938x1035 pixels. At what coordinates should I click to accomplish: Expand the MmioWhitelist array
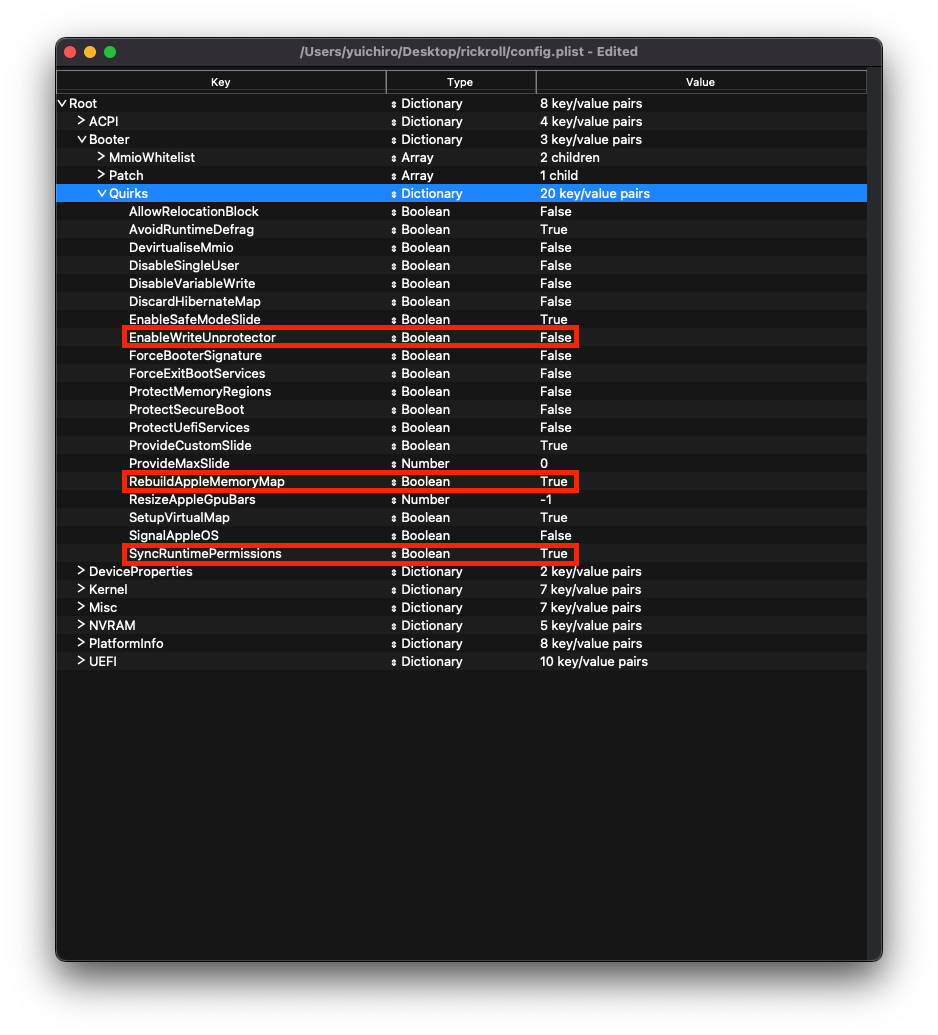[x=101, y=157]
